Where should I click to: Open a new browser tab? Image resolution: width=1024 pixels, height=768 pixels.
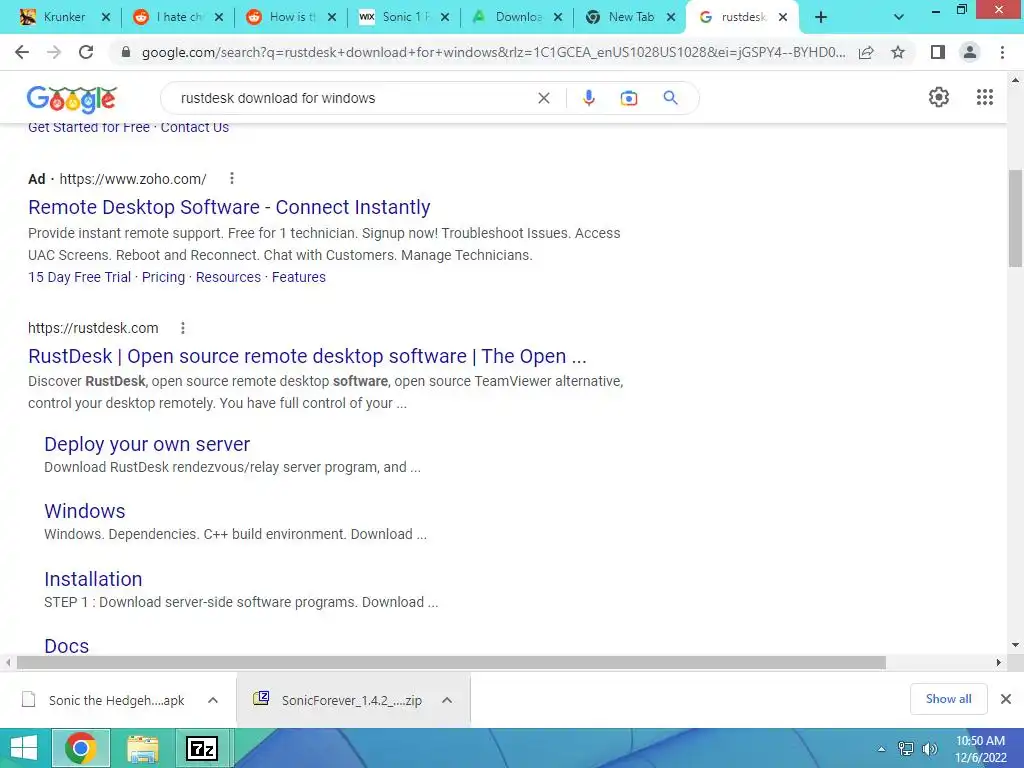pyautogui.click(x=821, y=17)
